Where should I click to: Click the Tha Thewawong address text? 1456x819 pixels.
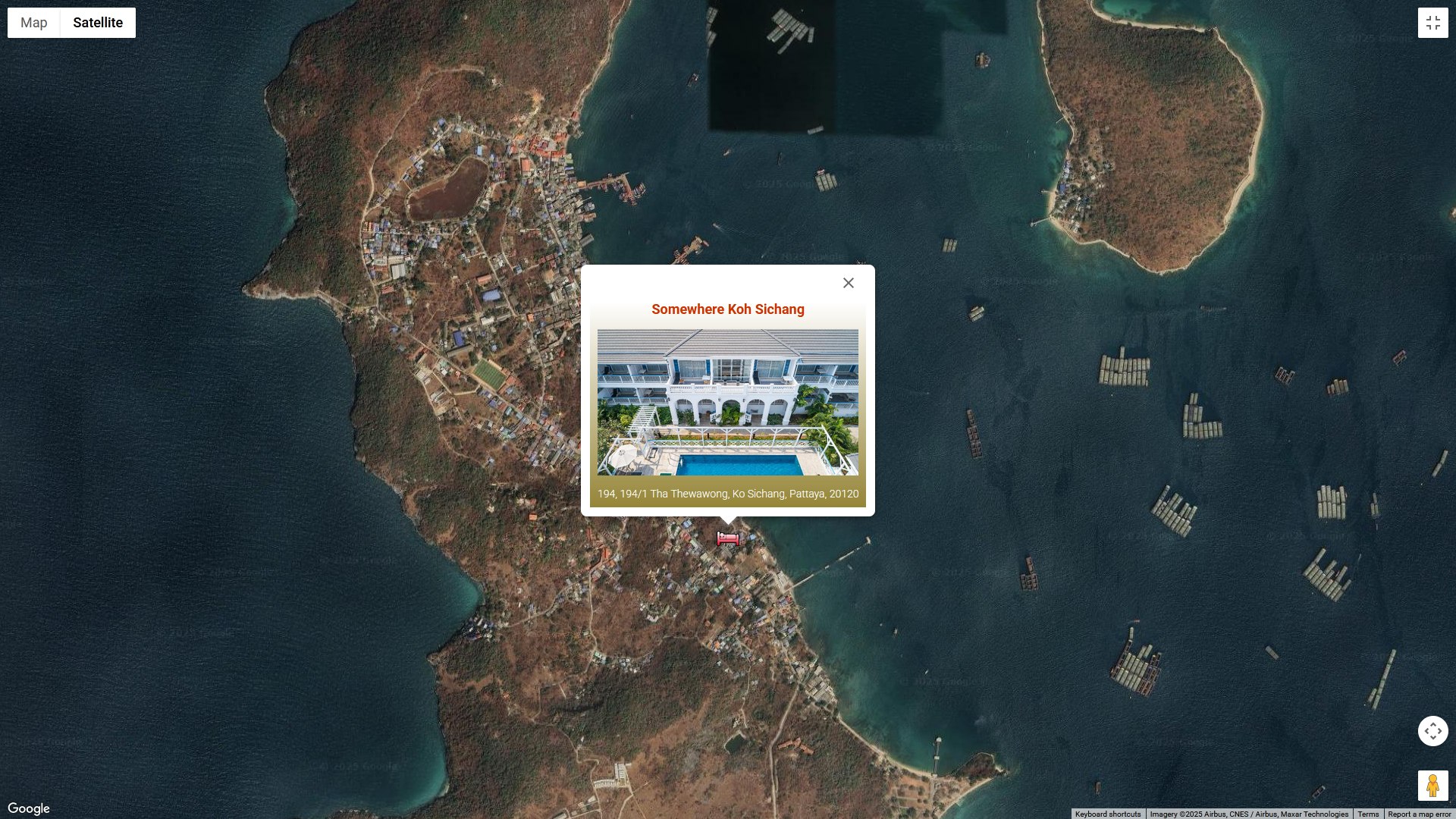click(x=727, y=494)
